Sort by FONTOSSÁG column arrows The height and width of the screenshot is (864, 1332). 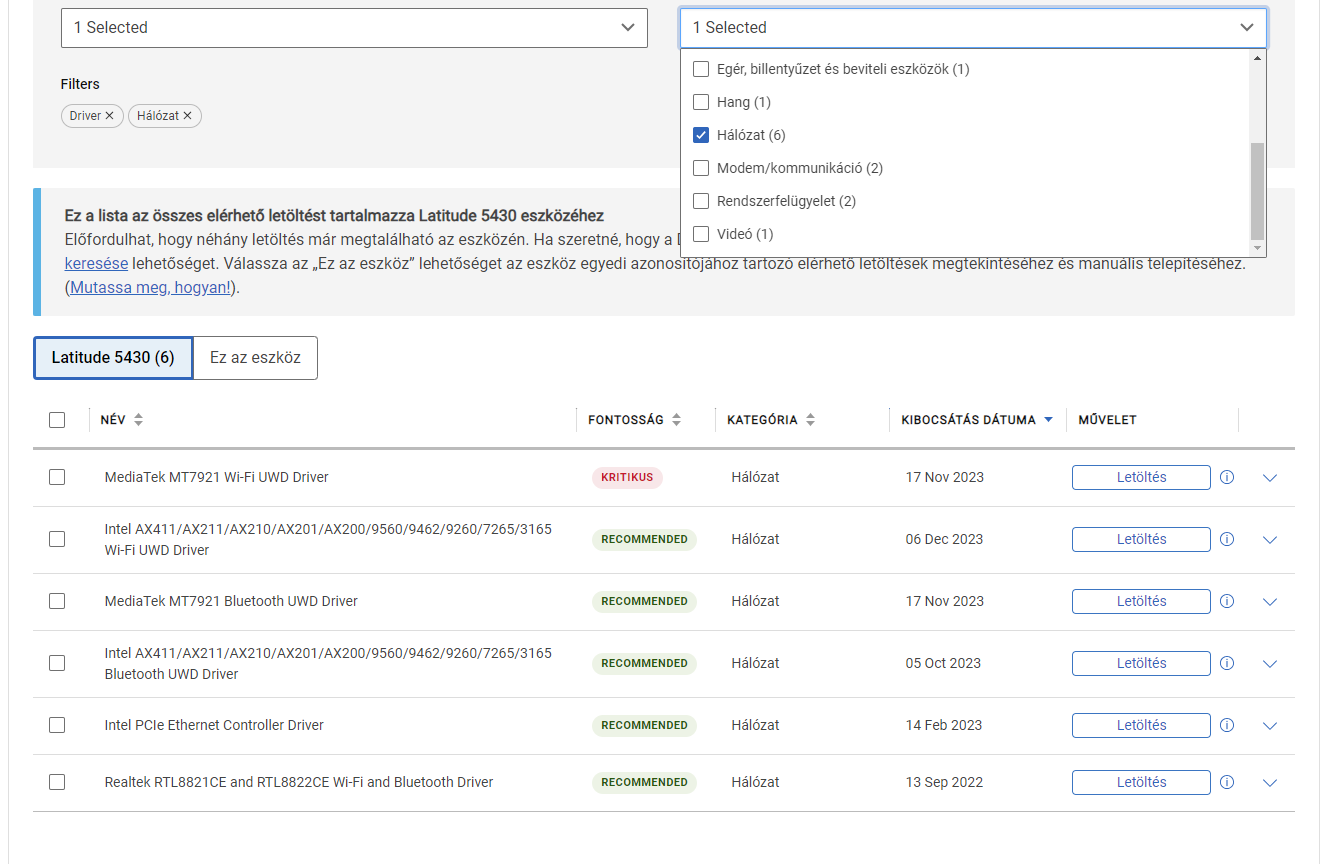pyautogui.click(x=676, y=420)
